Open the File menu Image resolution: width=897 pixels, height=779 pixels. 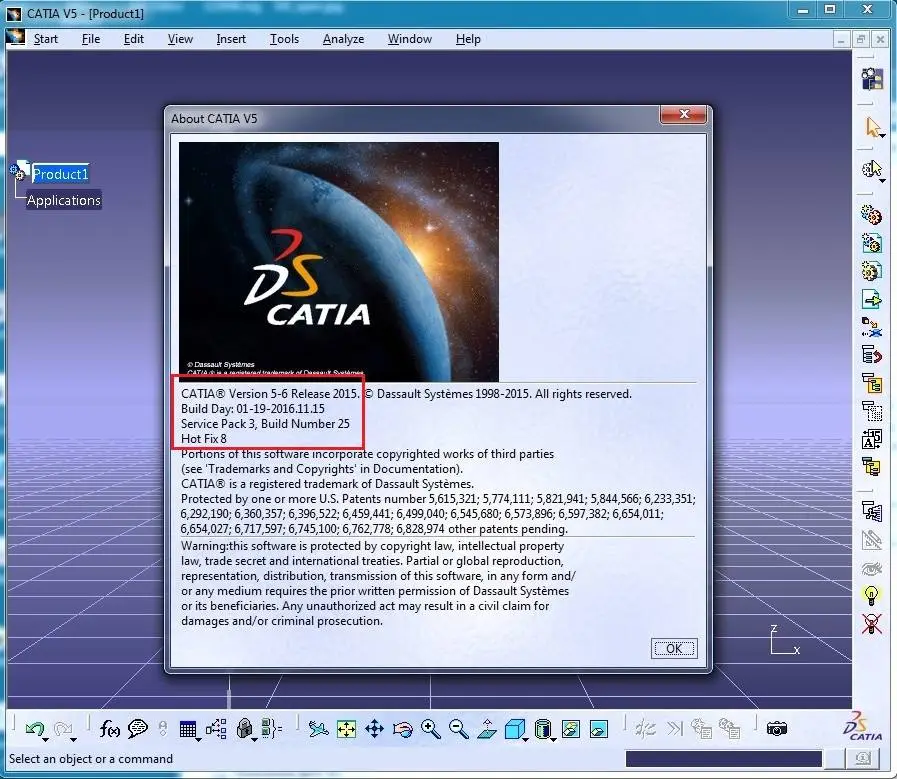point(90,39)
